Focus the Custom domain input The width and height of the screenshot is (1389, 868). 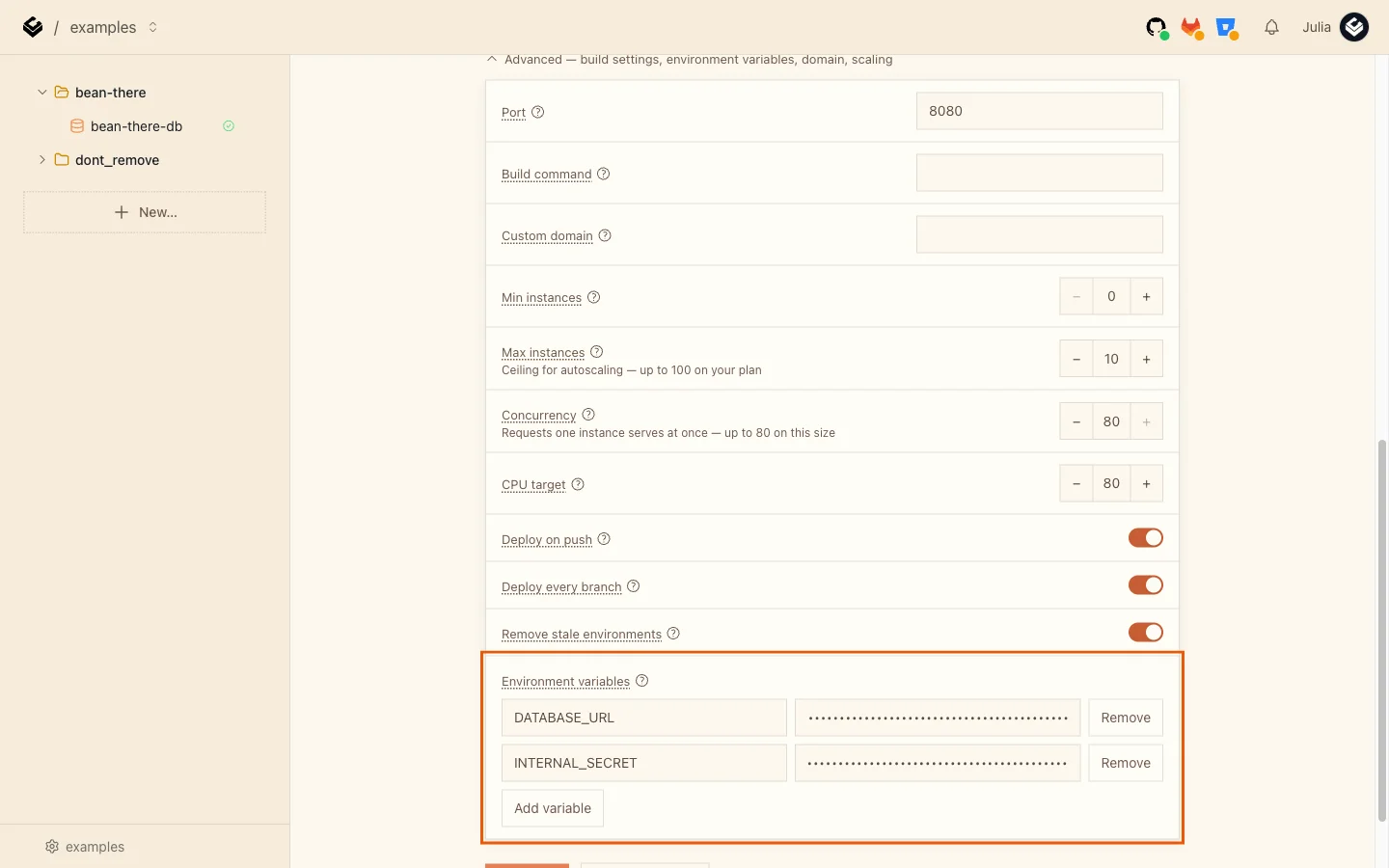[x=1040, y=234]
